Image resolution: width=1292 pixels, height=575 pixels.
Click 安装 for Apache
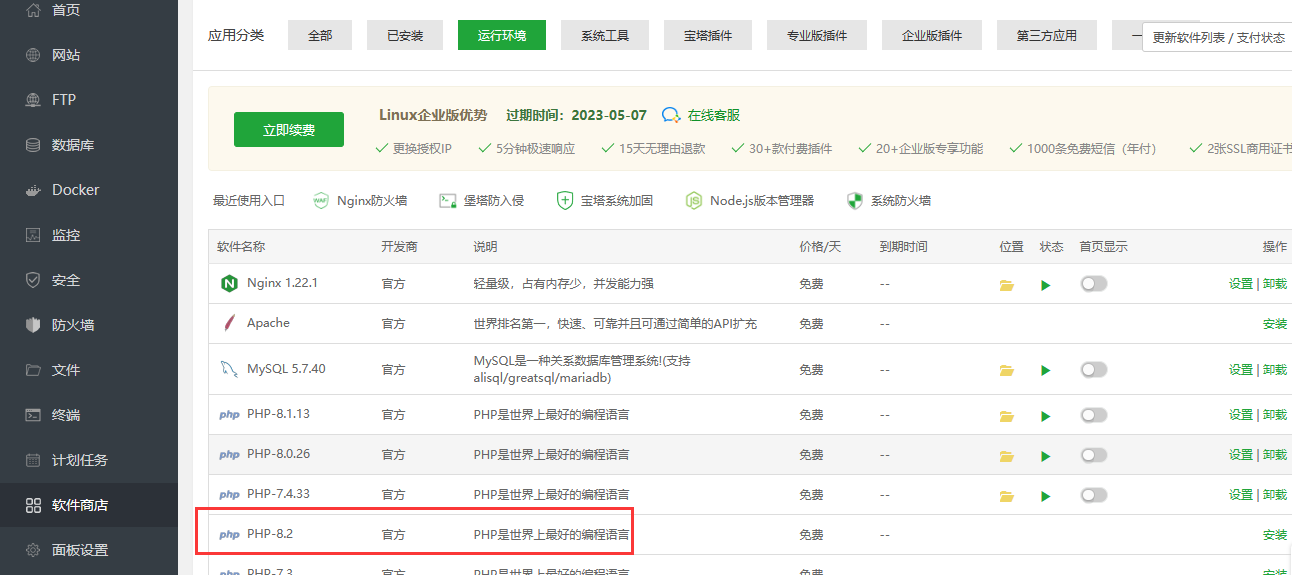[x=1275, y=324]
